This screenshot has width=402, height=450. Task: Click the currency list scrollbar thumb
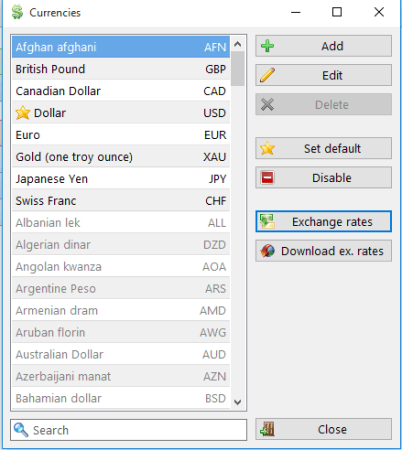(238, 69)
